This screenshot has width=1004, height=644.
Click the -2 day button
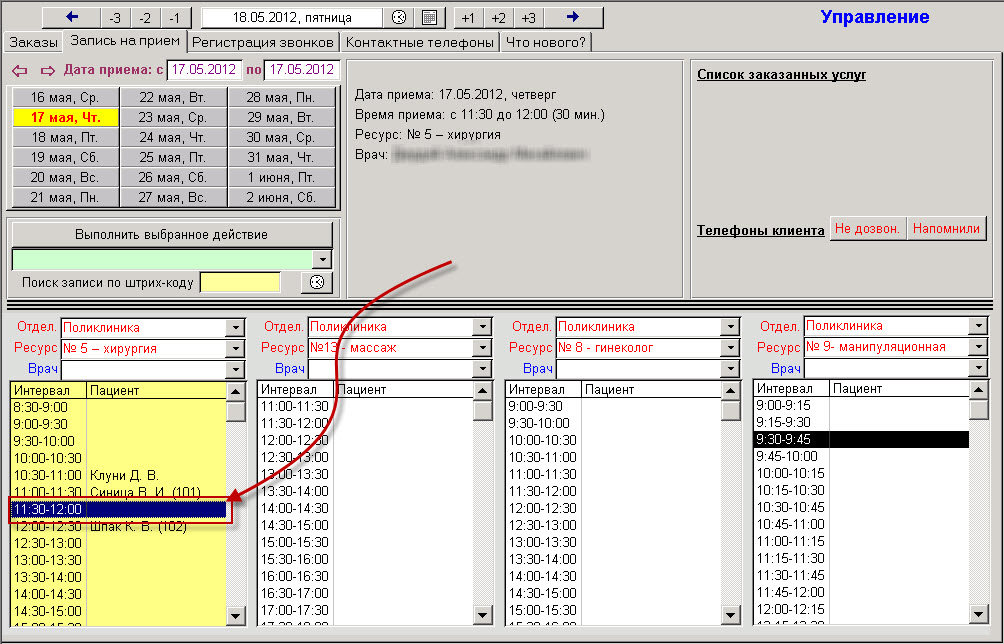[x=145, y=18]
